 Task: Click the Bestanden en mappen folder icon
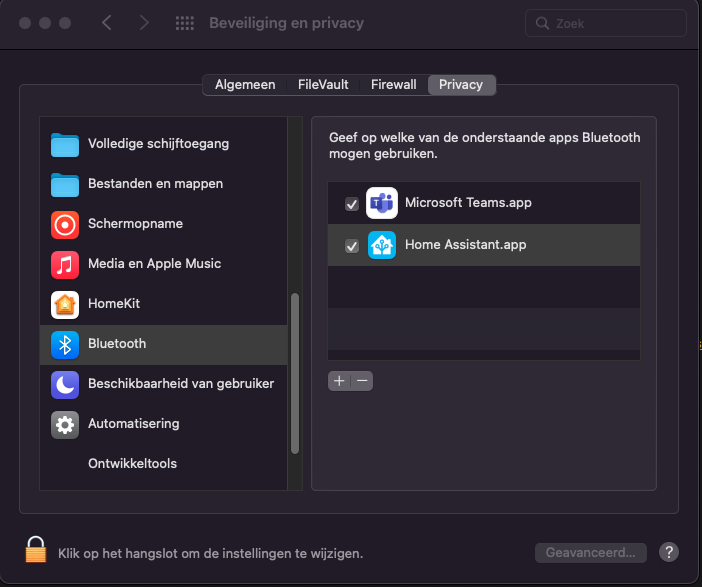pyautogui.click(x=65, y=184)
